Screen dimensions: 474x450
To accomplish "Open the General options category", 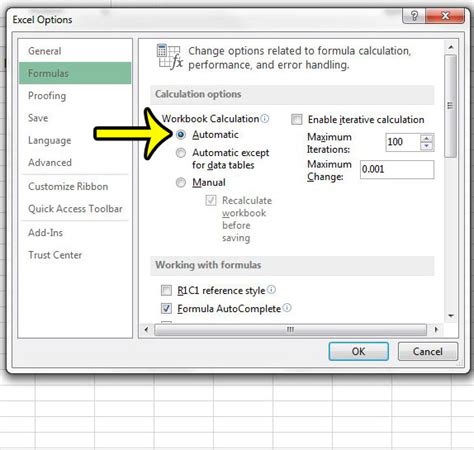I will tap(75, 51).
